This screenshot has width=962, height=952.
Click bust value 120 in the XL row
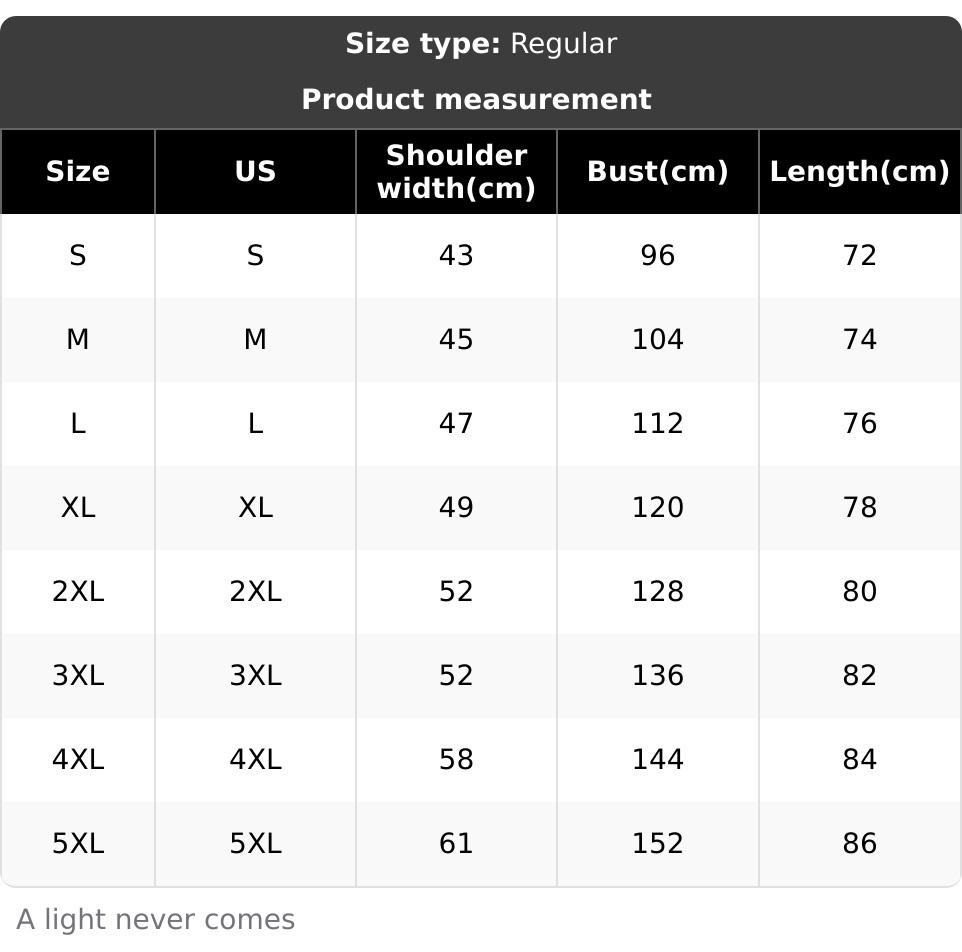(x=657, y=508)
